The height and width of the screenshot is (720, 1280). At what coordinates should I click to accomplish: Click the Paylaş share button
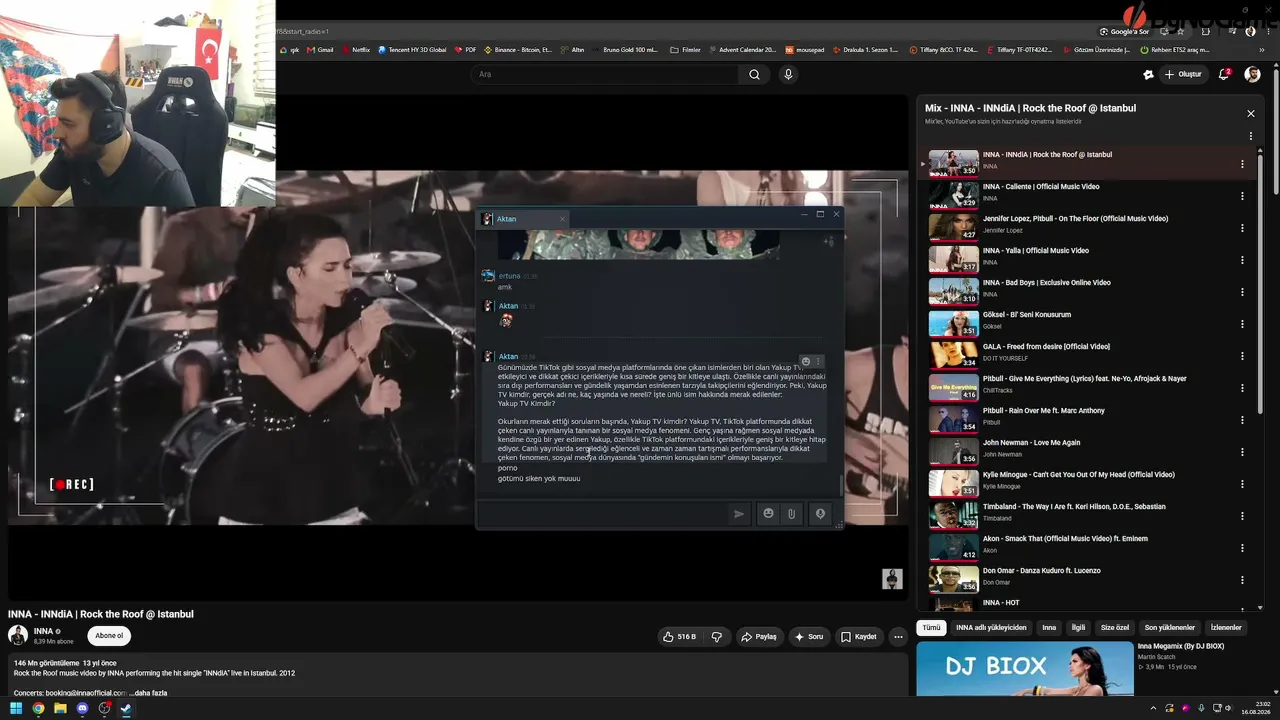click(758, 636)
